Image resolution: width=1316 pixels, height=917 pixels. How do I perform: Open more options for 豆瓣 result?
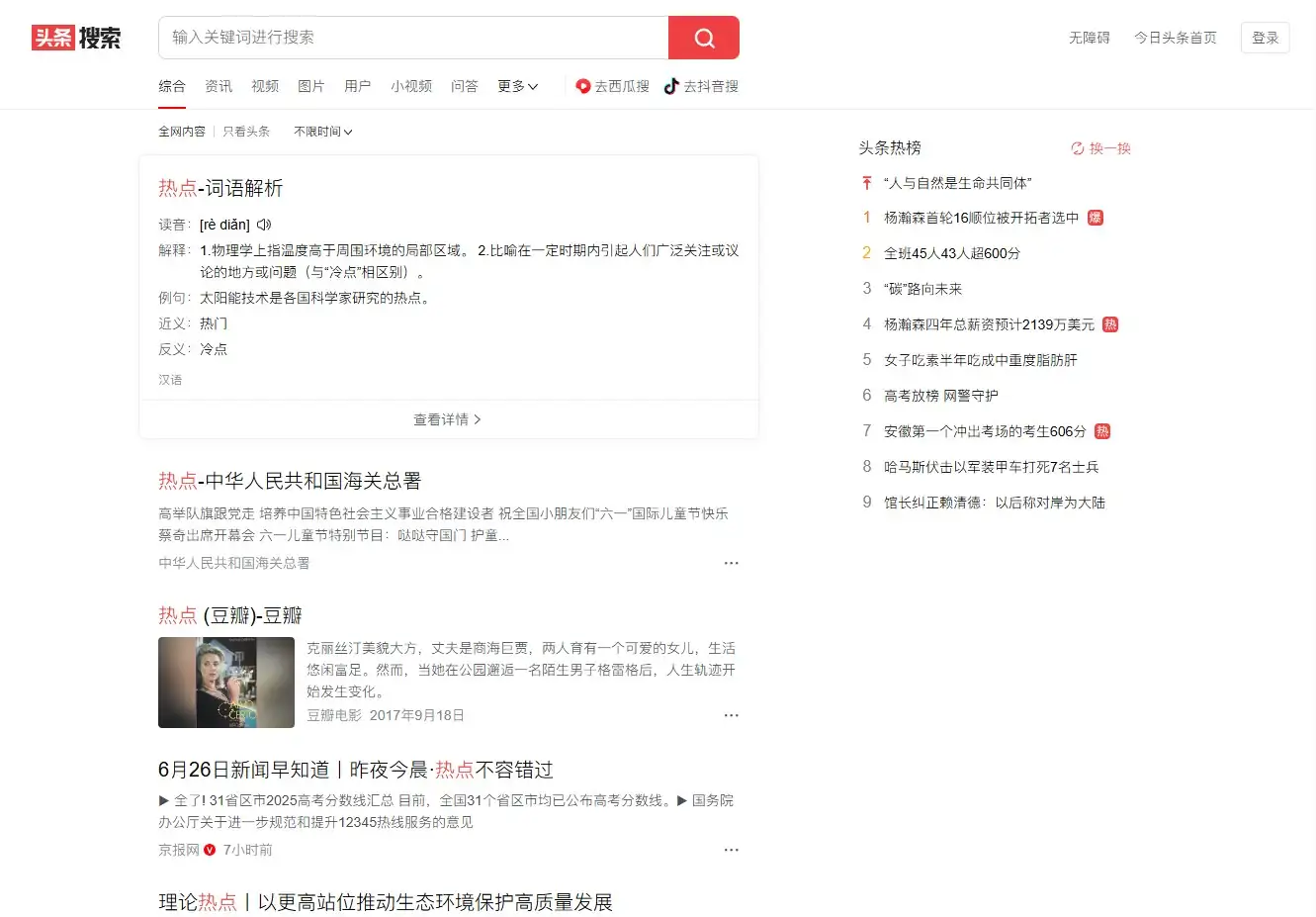click(x=731, y=715)
